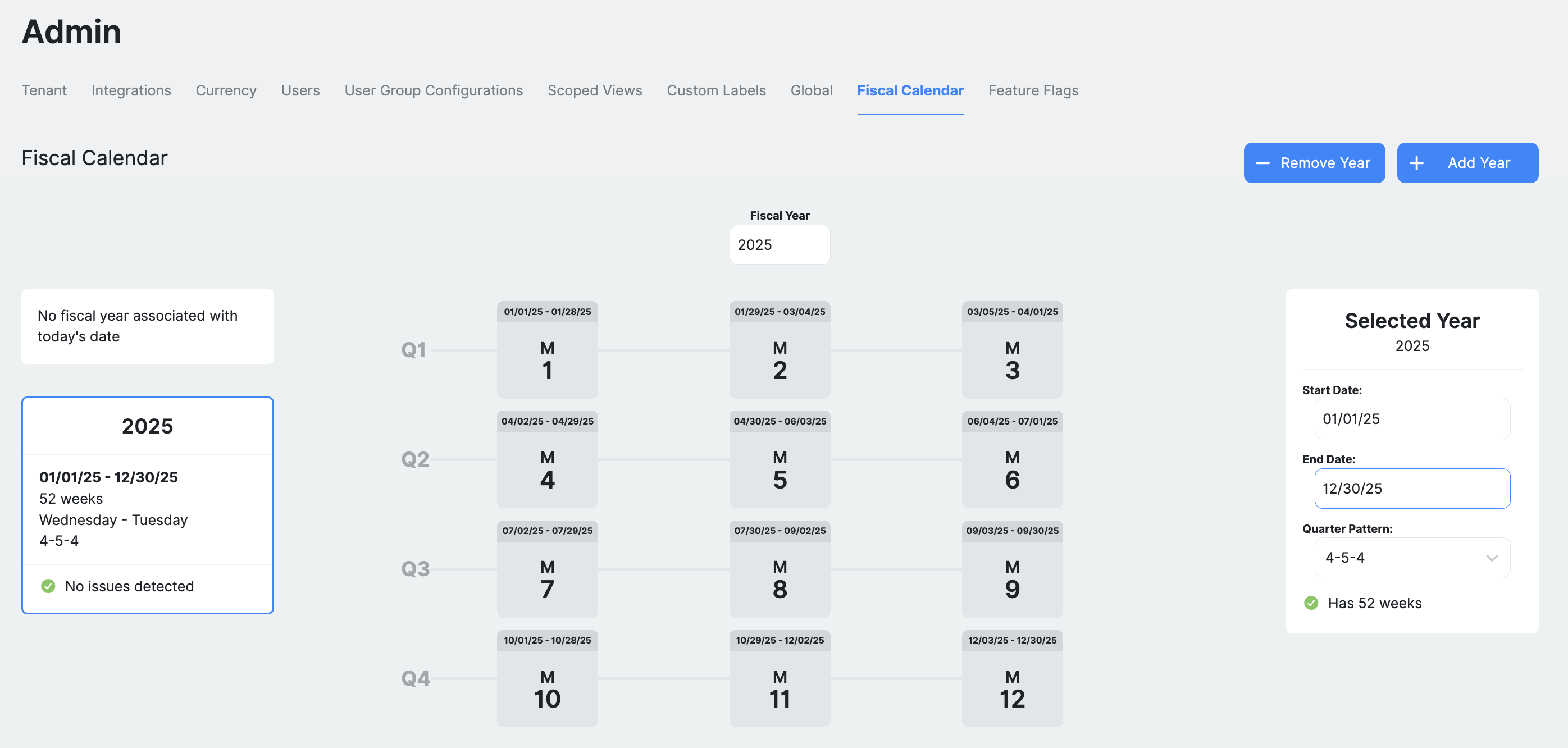Screen dimensions: 1568x748
Task: Click the Fiscal Year 2025 input
Action: coord(779,245)
